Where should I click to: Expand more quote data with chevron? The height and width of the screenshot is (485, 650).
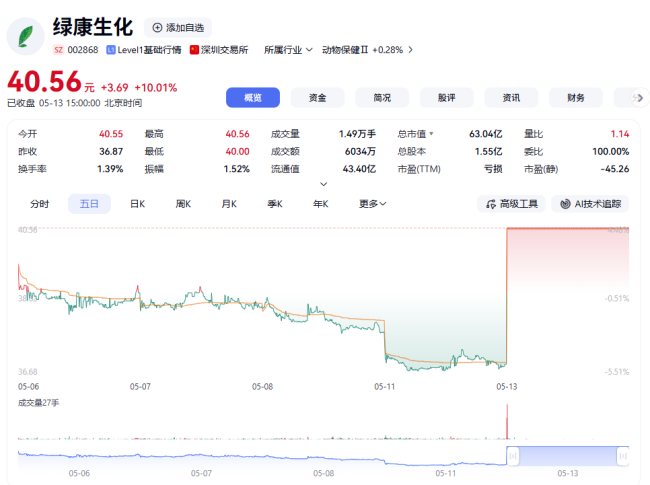pyautogui.click(x=324, y=184)
